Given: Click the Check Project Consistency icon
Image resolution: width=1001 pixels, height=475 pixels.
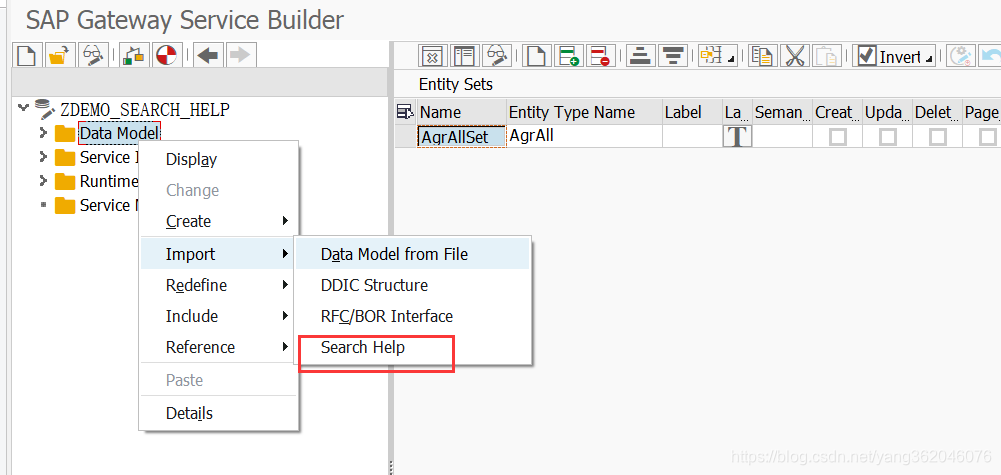Looking at the screenshot, I should [x=133, y=56].
